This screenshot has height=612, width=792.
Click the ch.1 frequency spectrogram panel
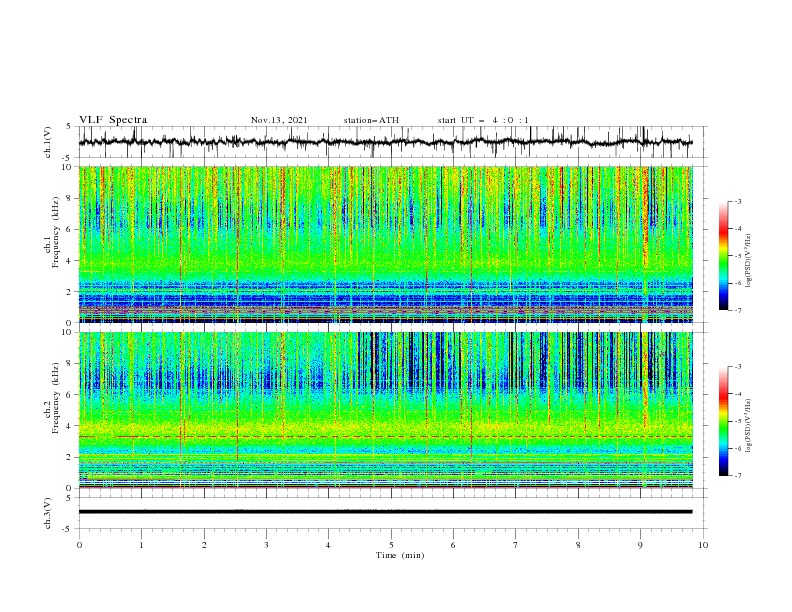click(x=385, y=244)
